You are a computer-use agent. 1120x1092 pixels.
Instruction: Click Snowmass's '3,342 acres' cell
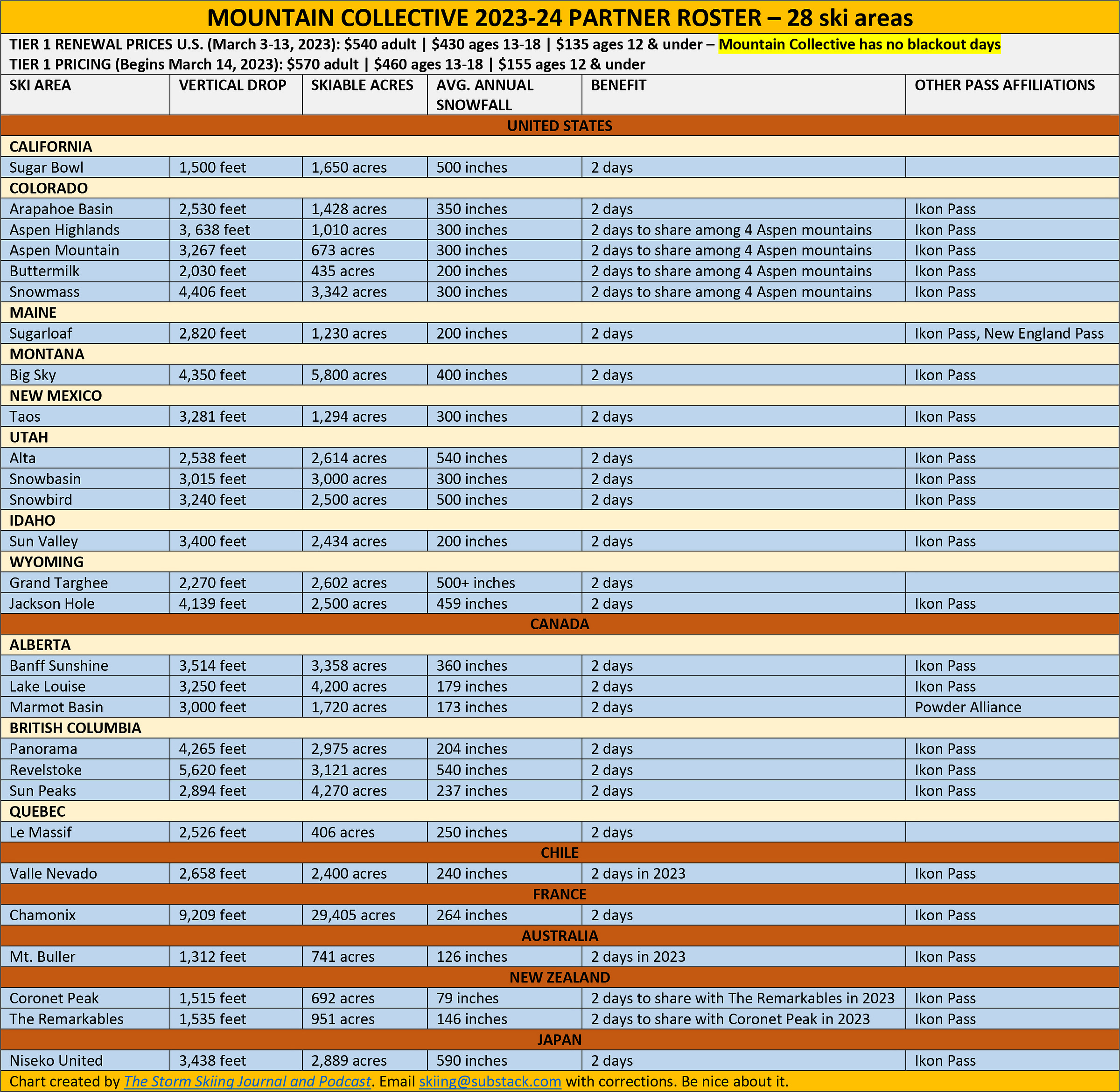[x=365, y=292]
